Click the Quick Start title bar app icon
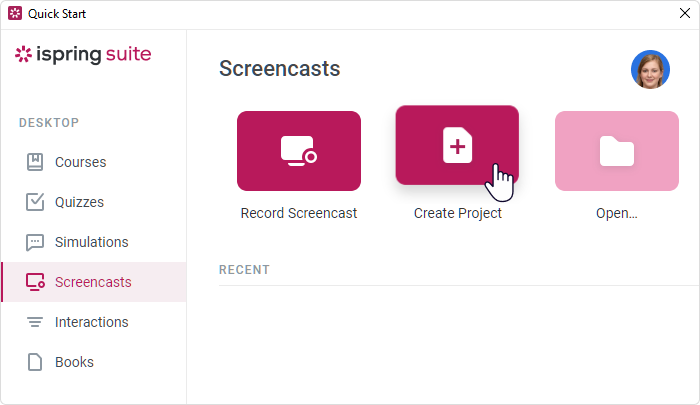 click(x=14, y=14)
